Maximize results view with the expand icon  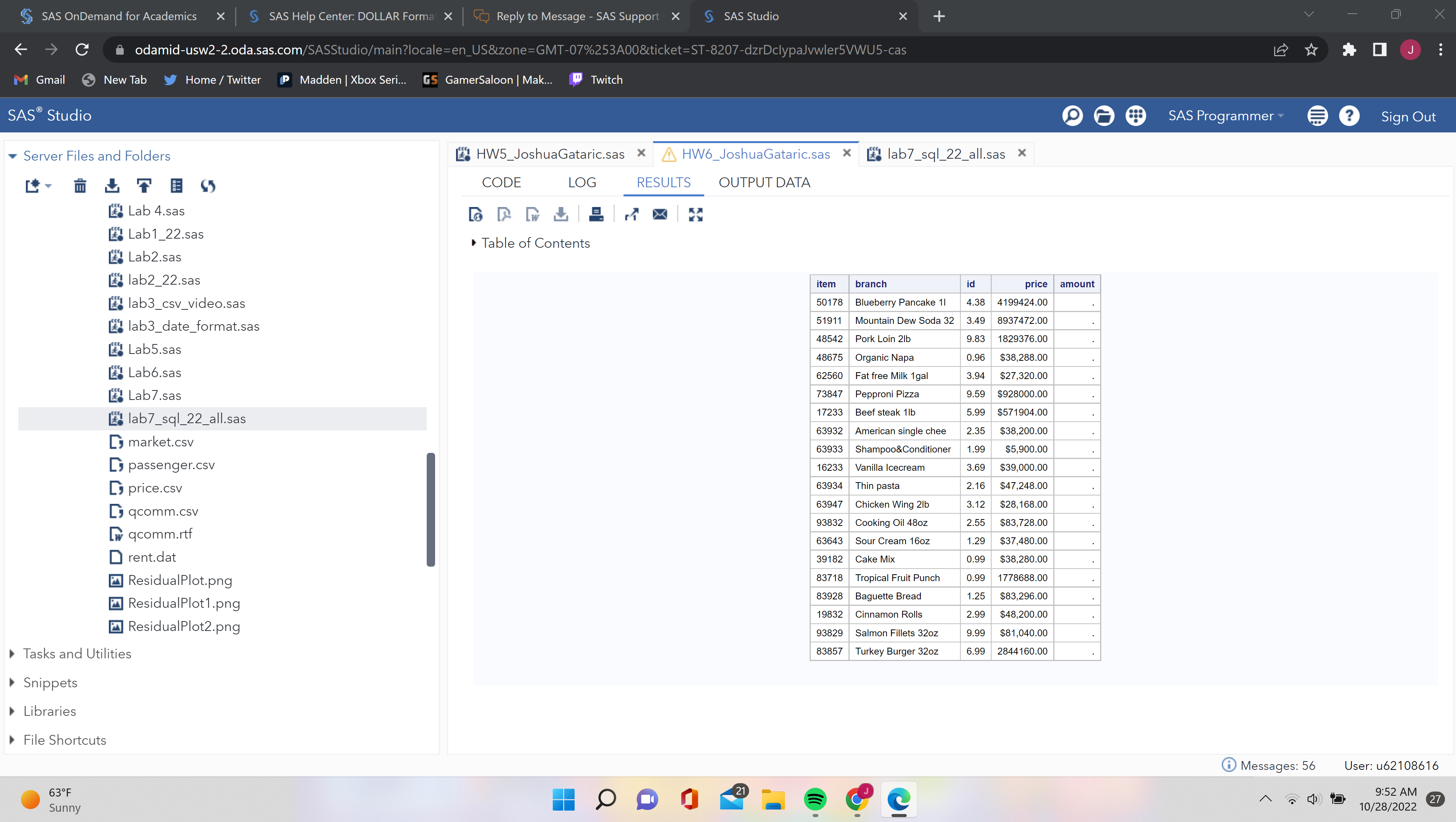click(x=695, y=215)
